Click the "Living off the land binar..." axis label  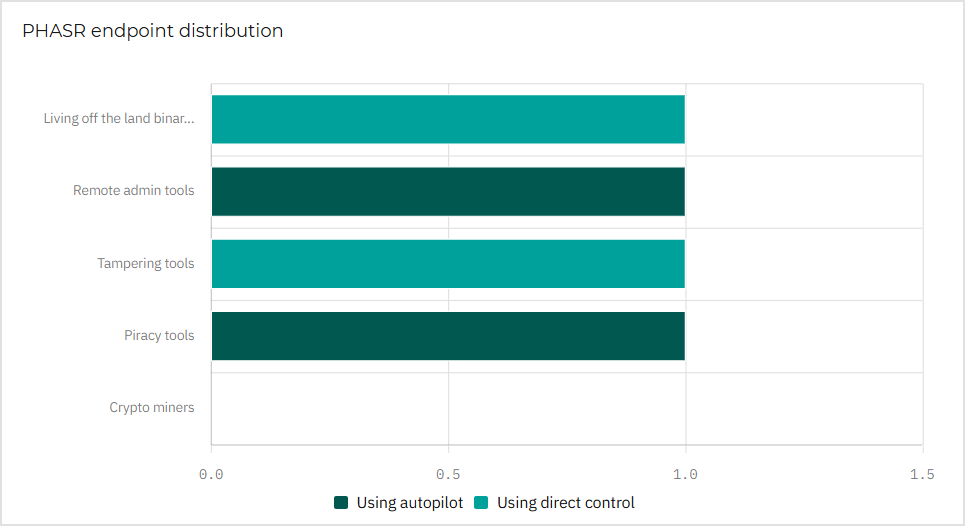119,119
